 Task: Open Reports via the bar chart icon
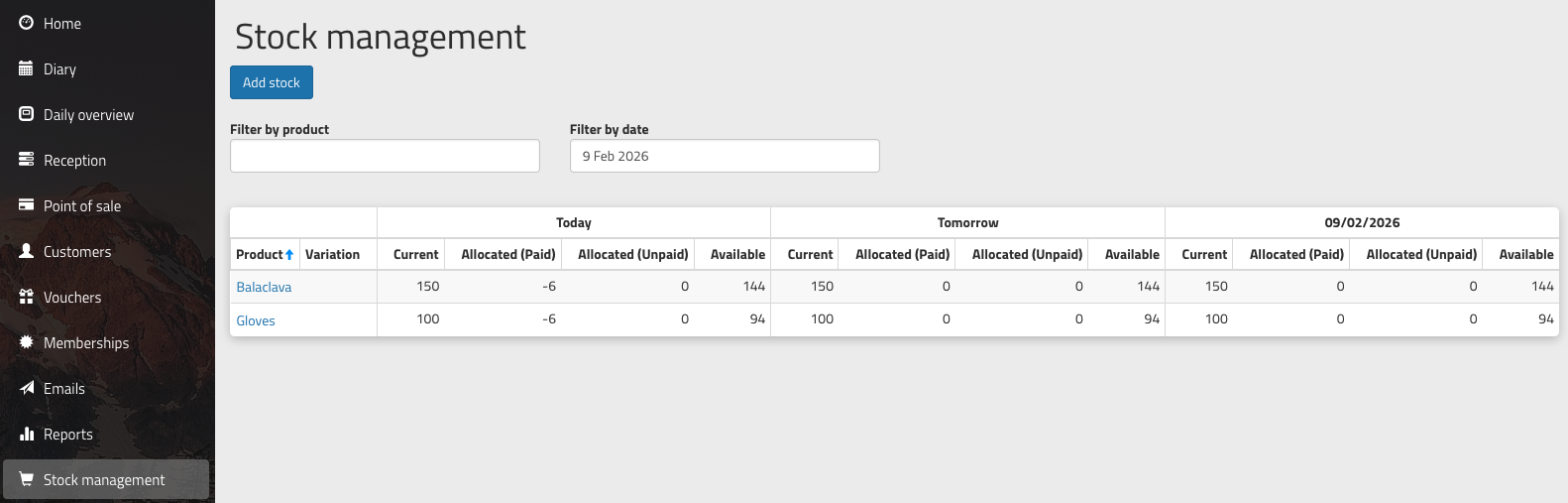pos(27,434)
